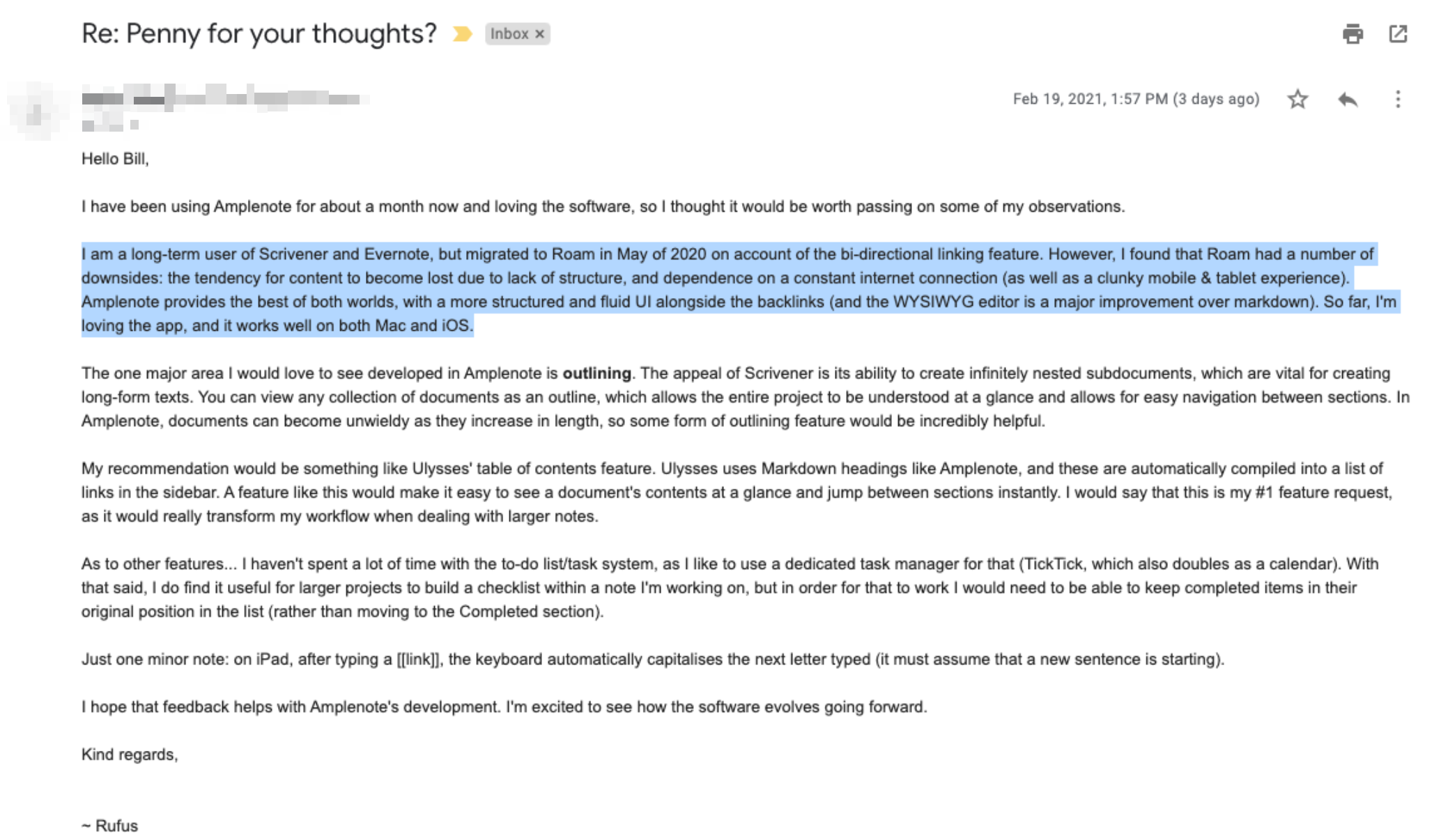Toggle the yellow importance marker
This screenshot has width=1441, height=840.
[462, 33]
